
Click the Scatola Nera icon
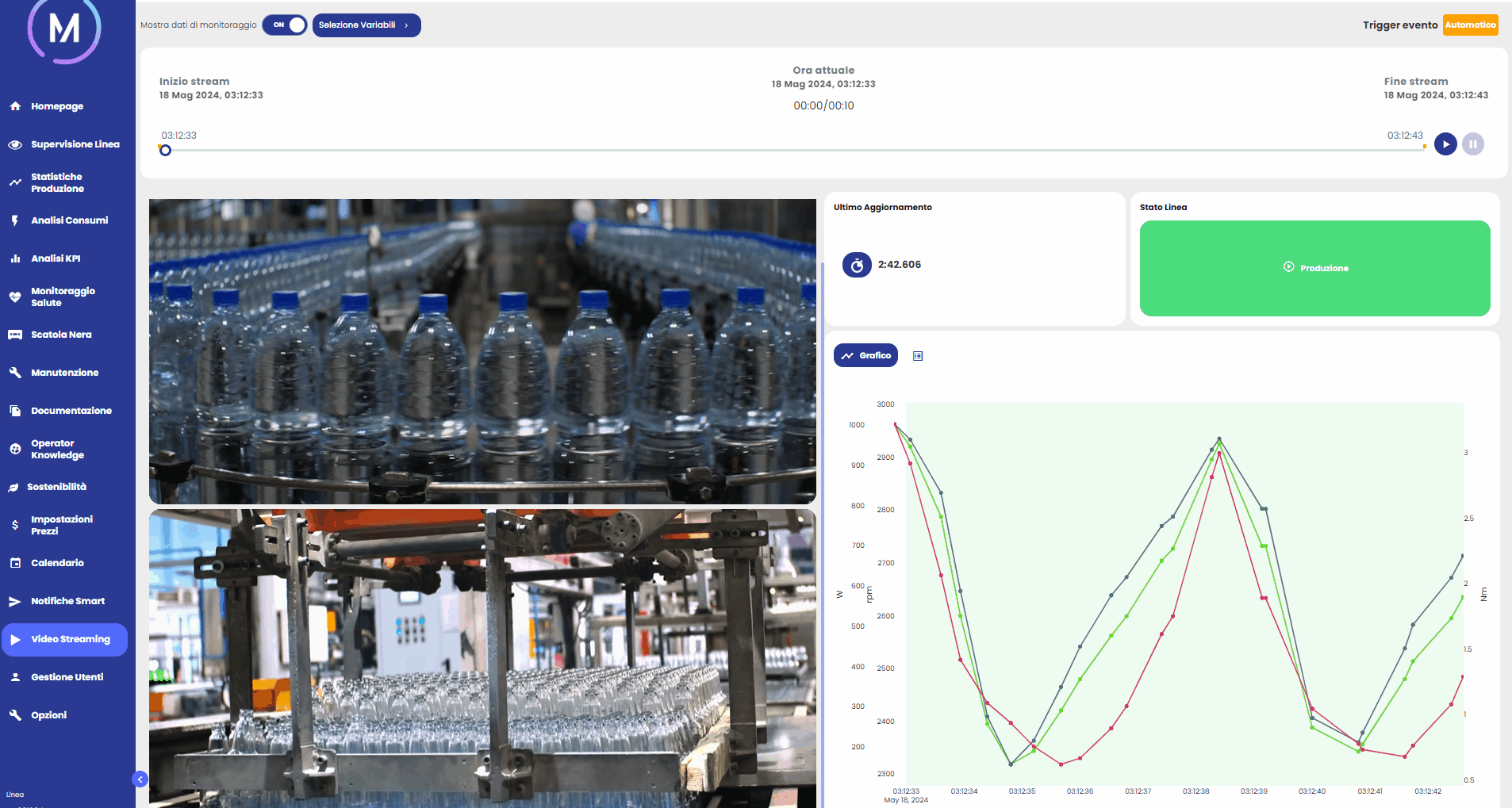click(x=15, y=335)
